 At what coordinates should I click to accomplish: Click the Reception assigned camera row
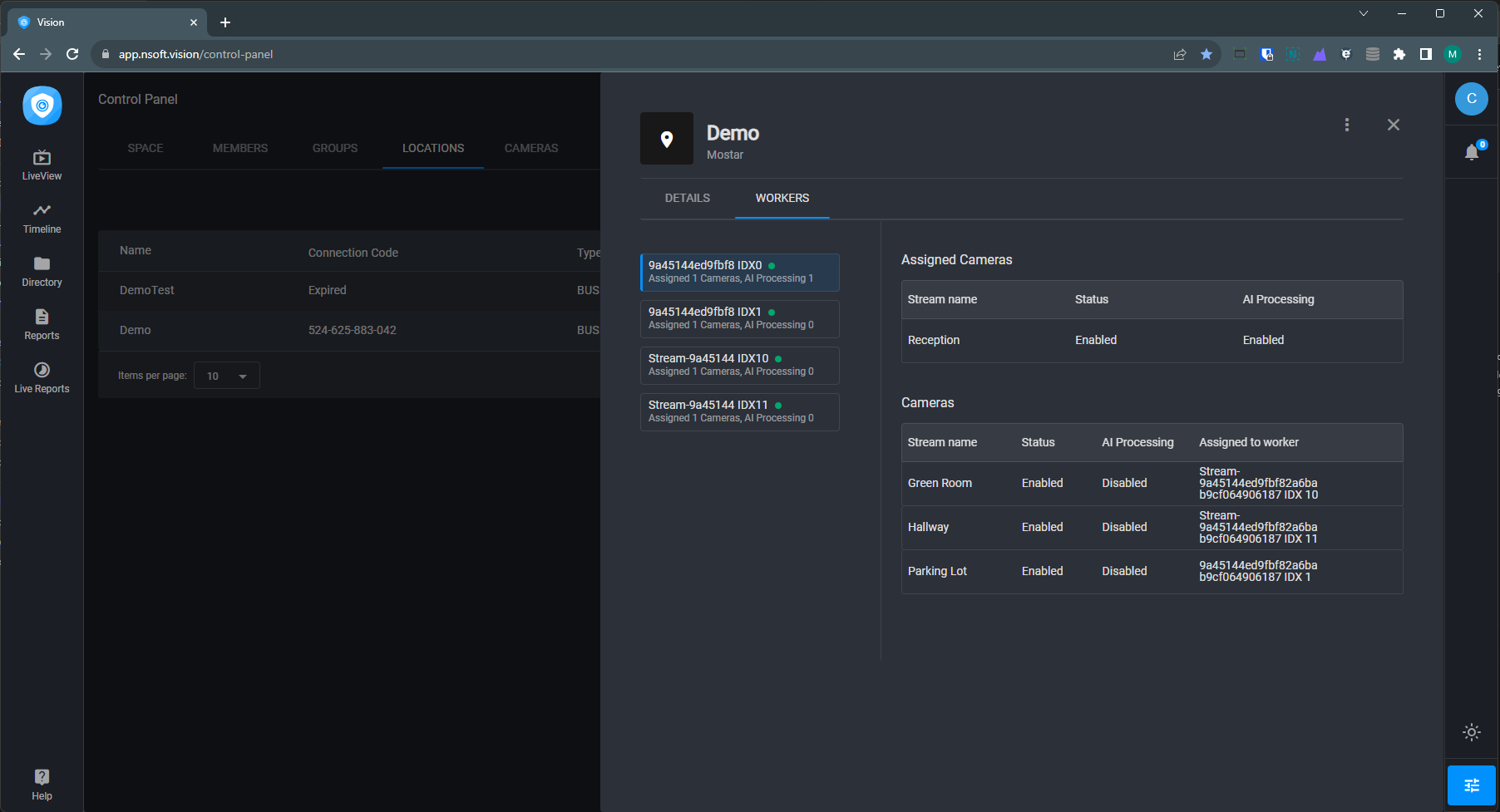pos(1152,340)
